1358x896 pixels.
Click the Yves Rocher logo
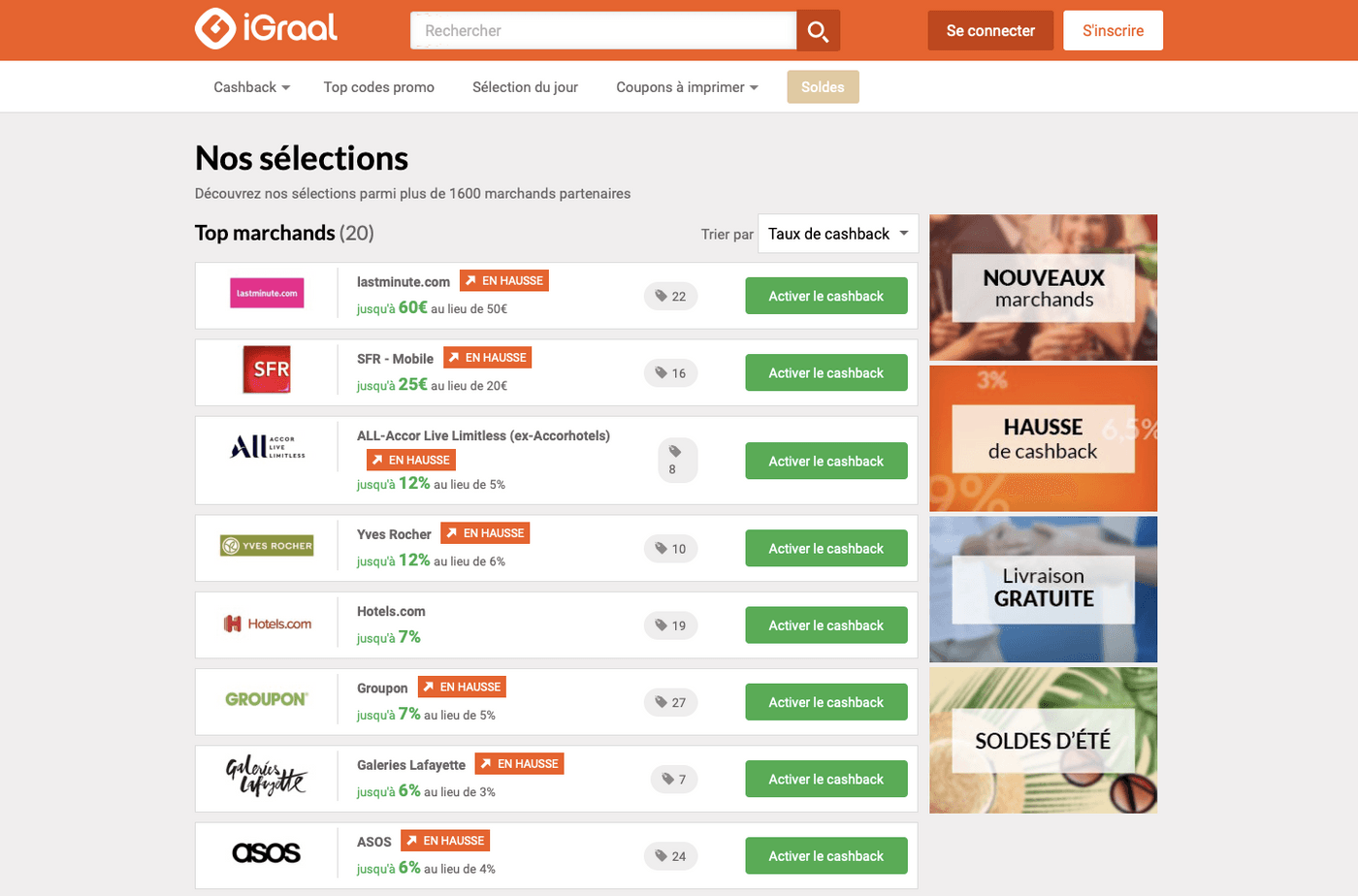pos(267,546)
